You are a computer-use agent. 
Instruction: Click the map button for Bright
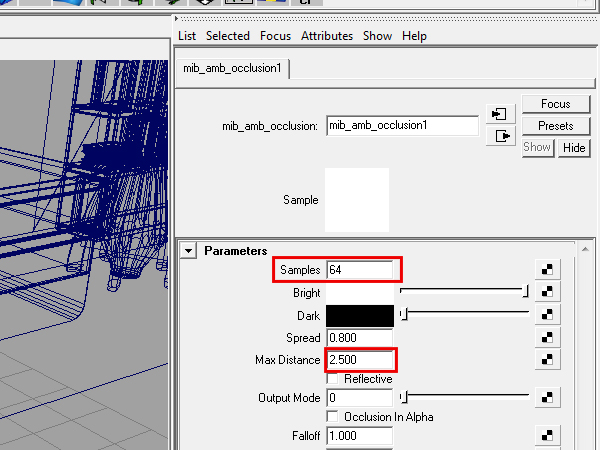[548, 292]
